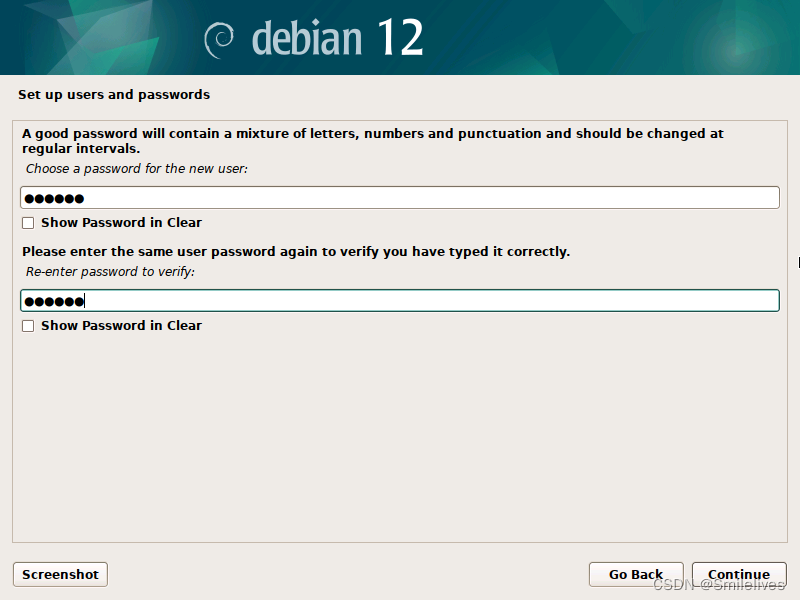Click the upper Show Password in Clear label
The width and height of the screenshot is (800, 600).
(x=121, y=222)
